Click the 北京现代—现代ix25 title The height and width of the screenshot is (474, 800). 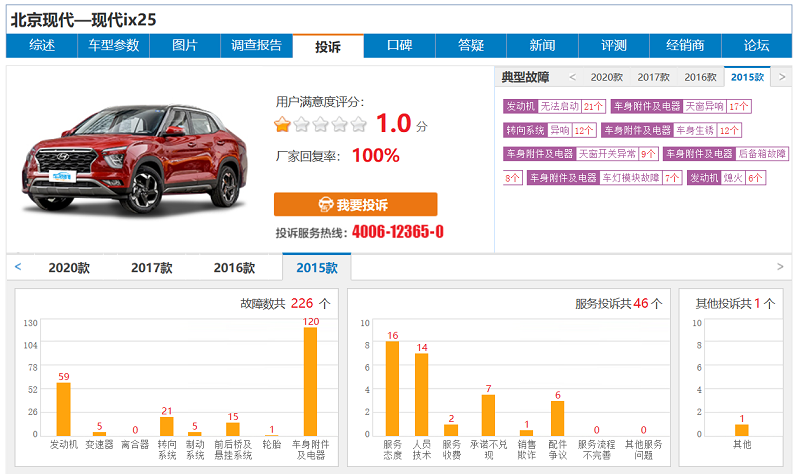click(x=83, y=20)
